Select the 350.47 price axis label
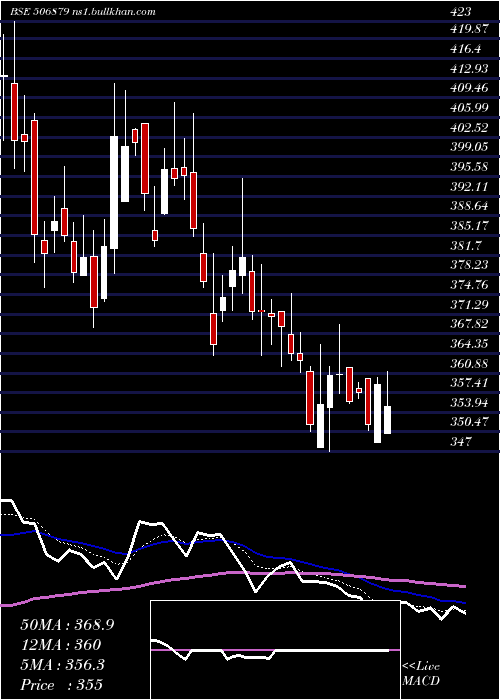 (469, 421)
